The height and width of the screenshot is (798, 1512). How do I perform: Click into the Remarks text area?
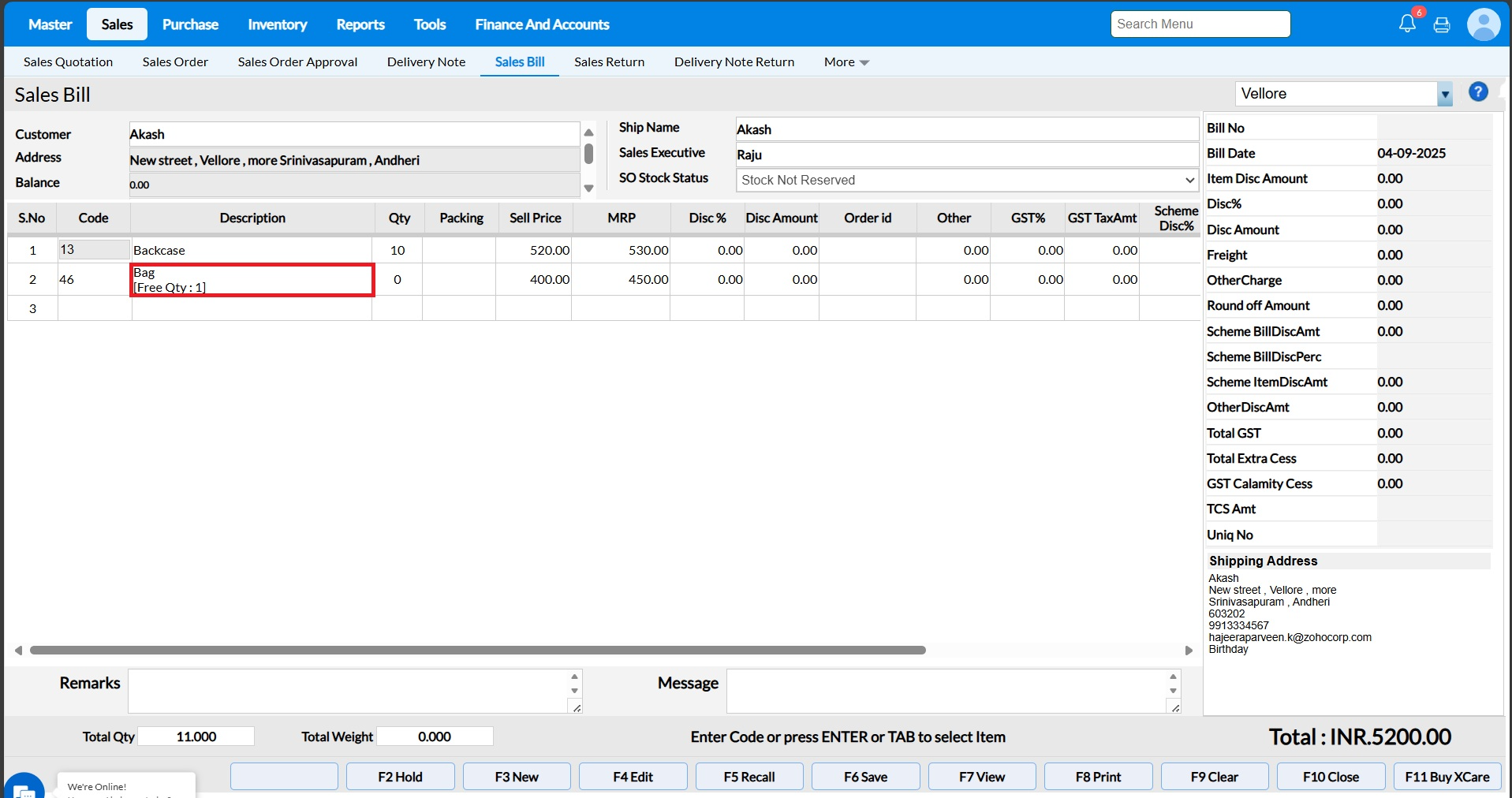point(348,691)
